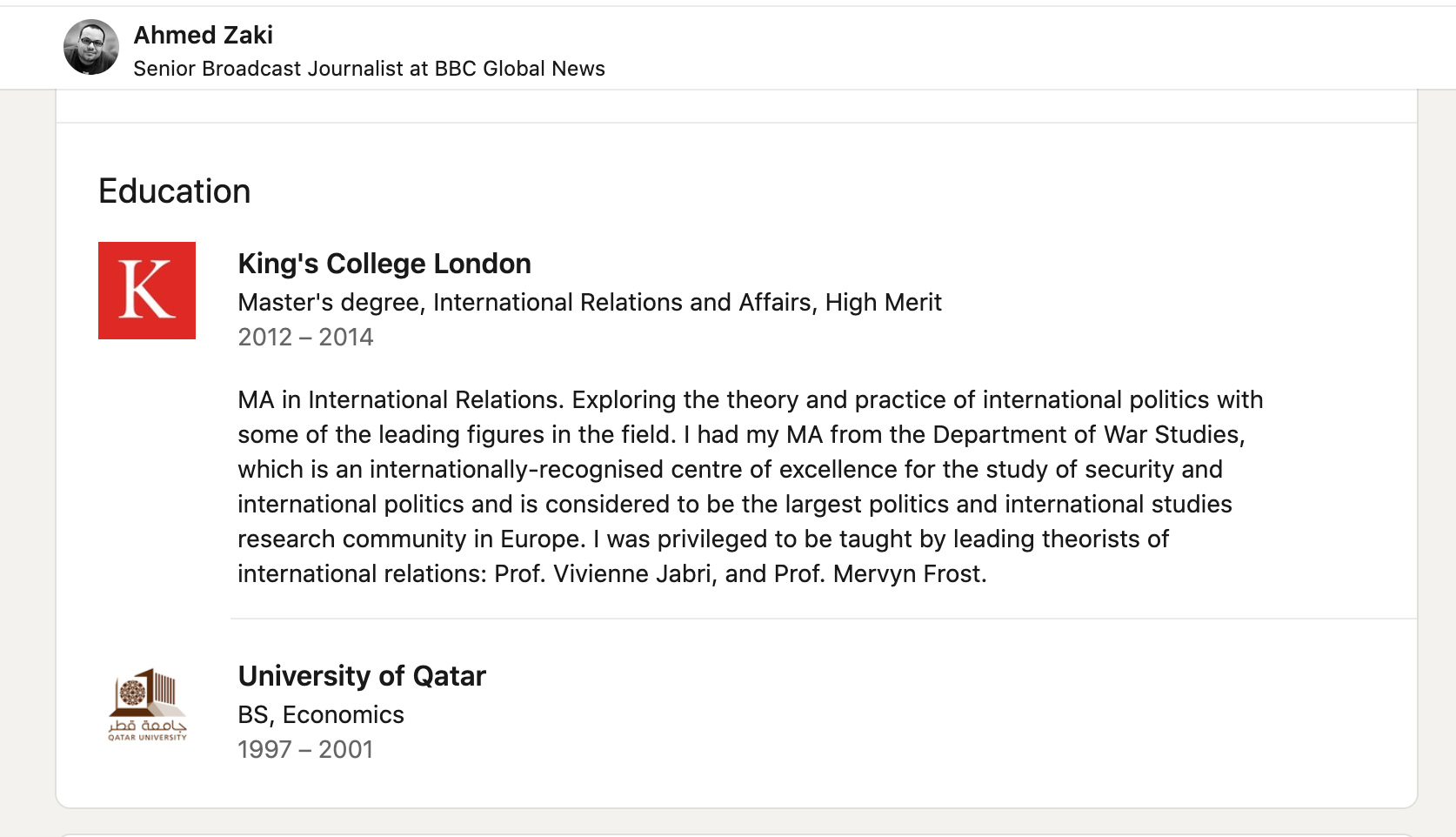Screen dimensions: 1456x837
Task: Click the Senior Broadcast Journalist headline
Action: tap(369, 69)
